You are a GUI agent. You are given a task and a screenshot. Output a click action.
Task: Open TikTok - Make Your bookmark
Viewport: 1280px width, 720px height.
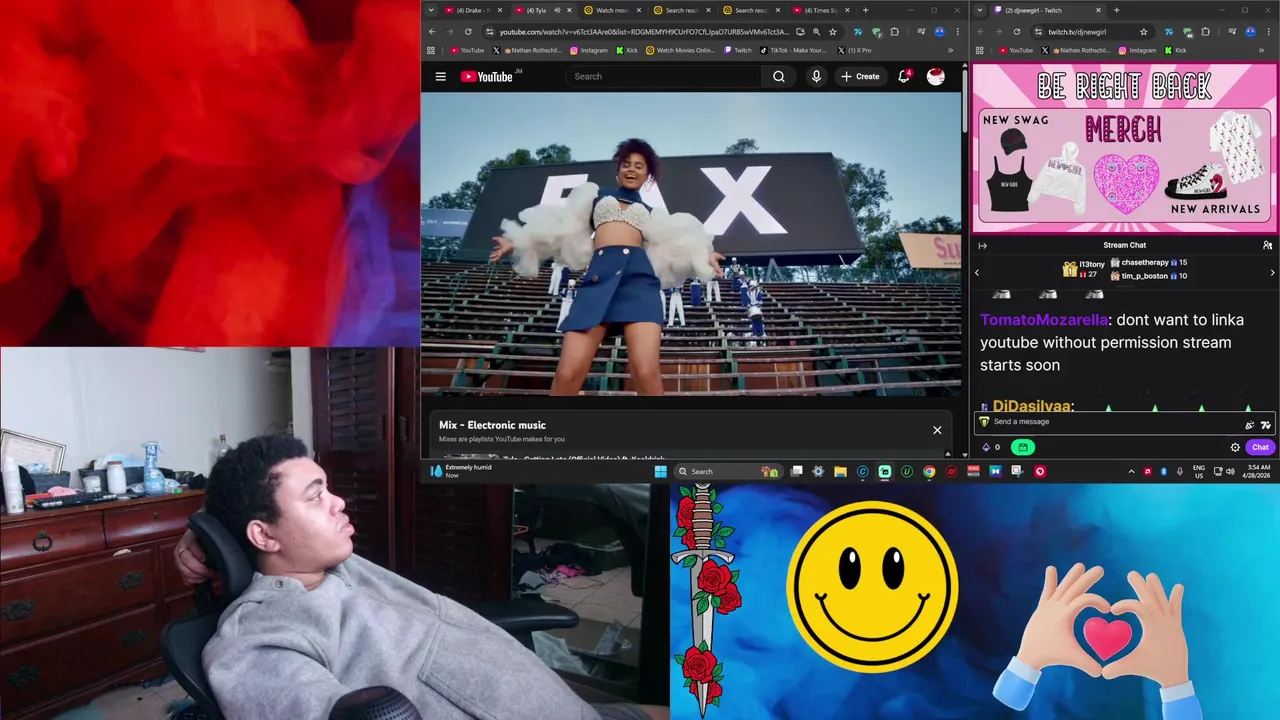click(794, 50)
